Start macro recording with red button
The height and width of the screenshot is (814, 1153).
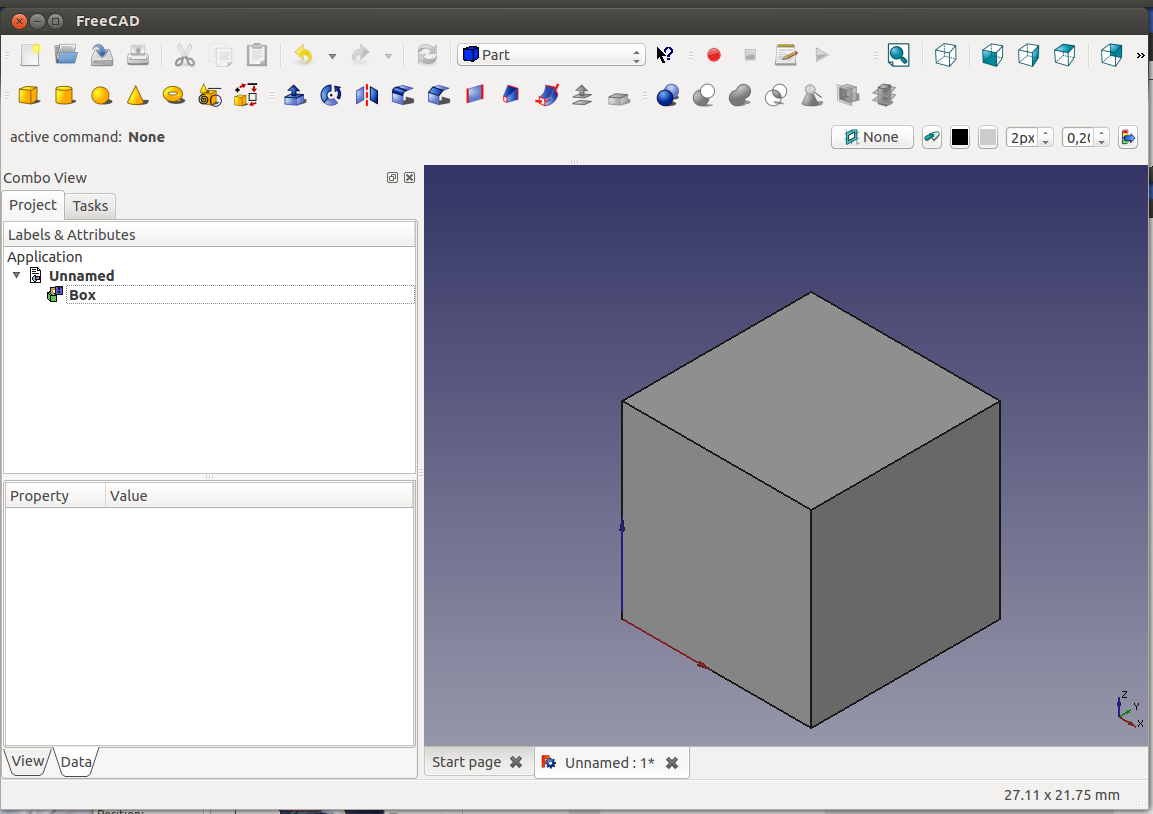coord(714,55)
